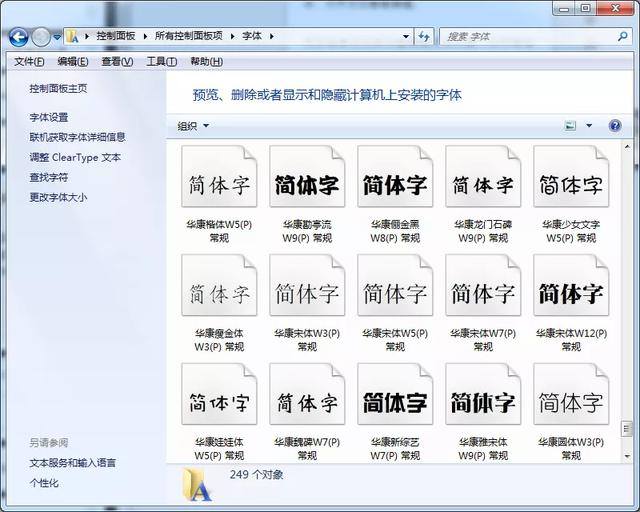Click the magnifier search icon
This screenshot has height=512, width=640.
pos(622,36)
